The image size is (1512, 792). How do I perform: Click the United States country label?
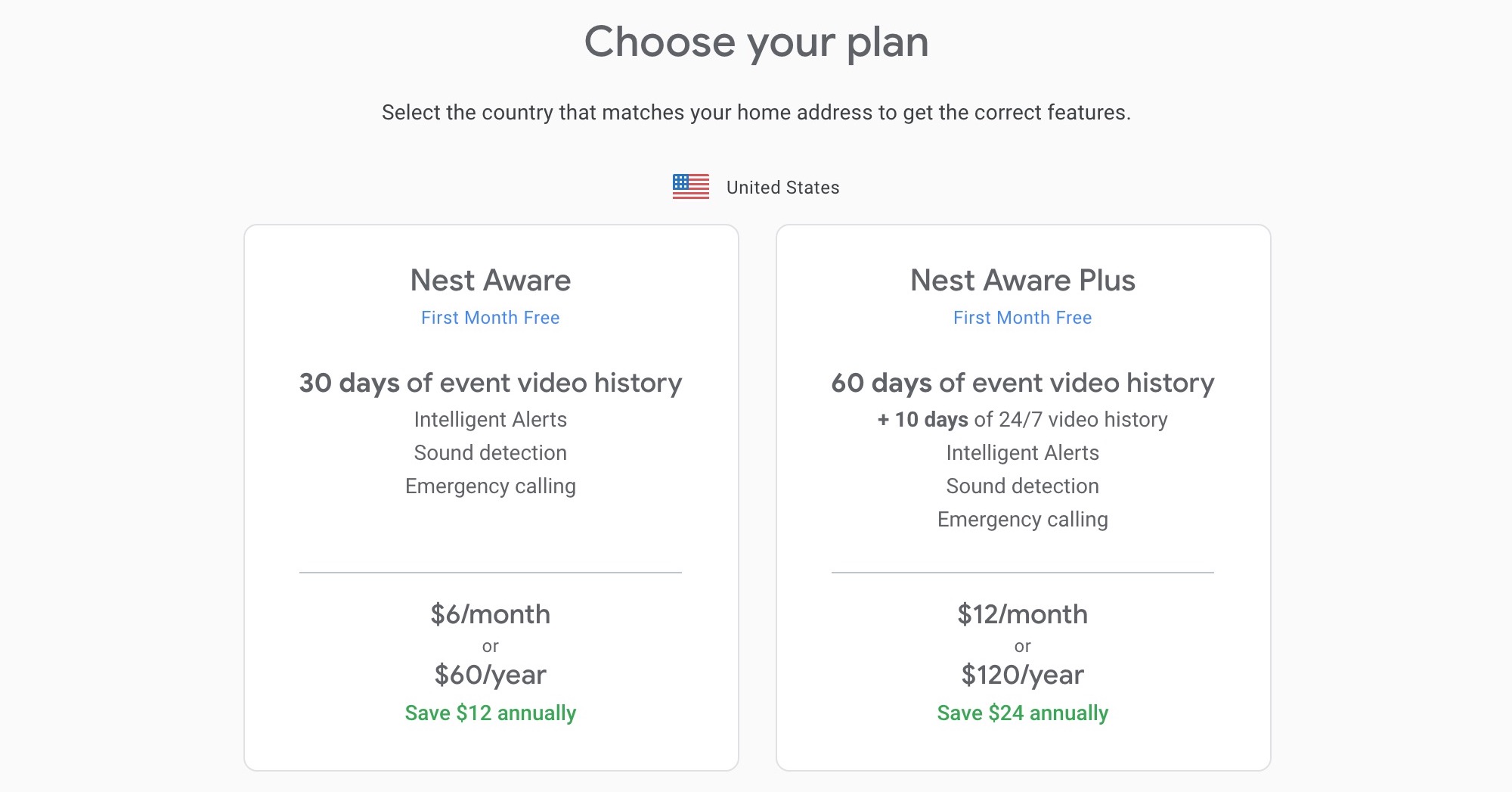(x=782, y=187)
